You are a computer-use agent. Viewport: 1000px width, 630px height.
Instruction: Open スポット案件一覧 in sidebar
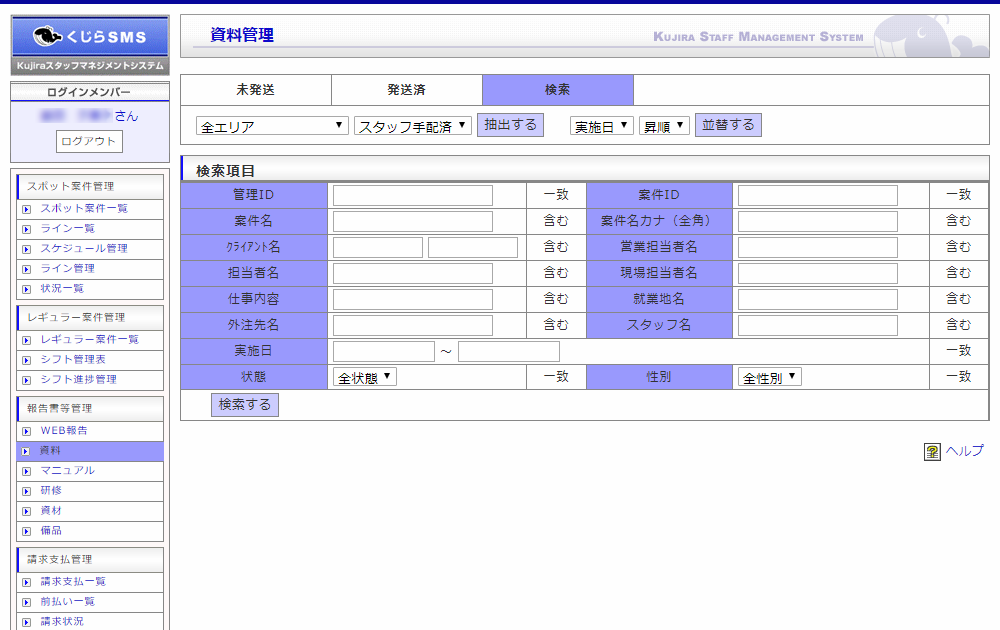point(84,209)
